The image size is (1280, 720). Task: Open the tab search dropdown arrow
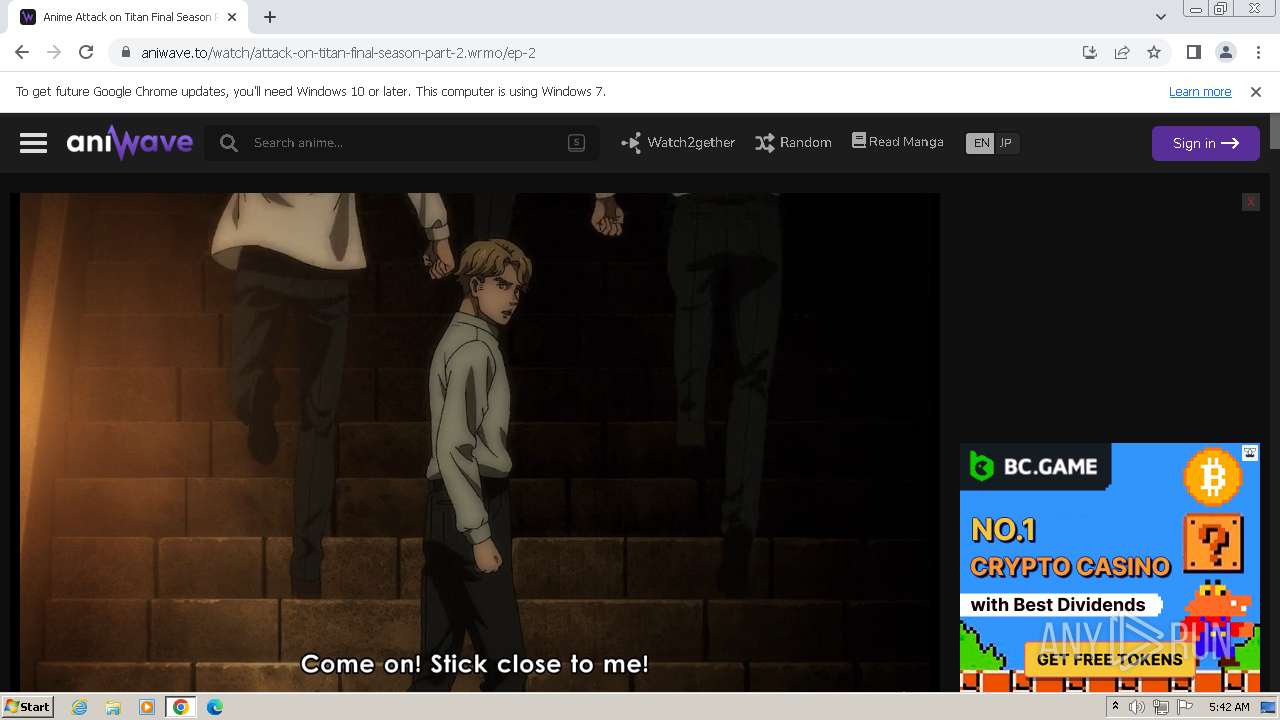click(1160, 17)
